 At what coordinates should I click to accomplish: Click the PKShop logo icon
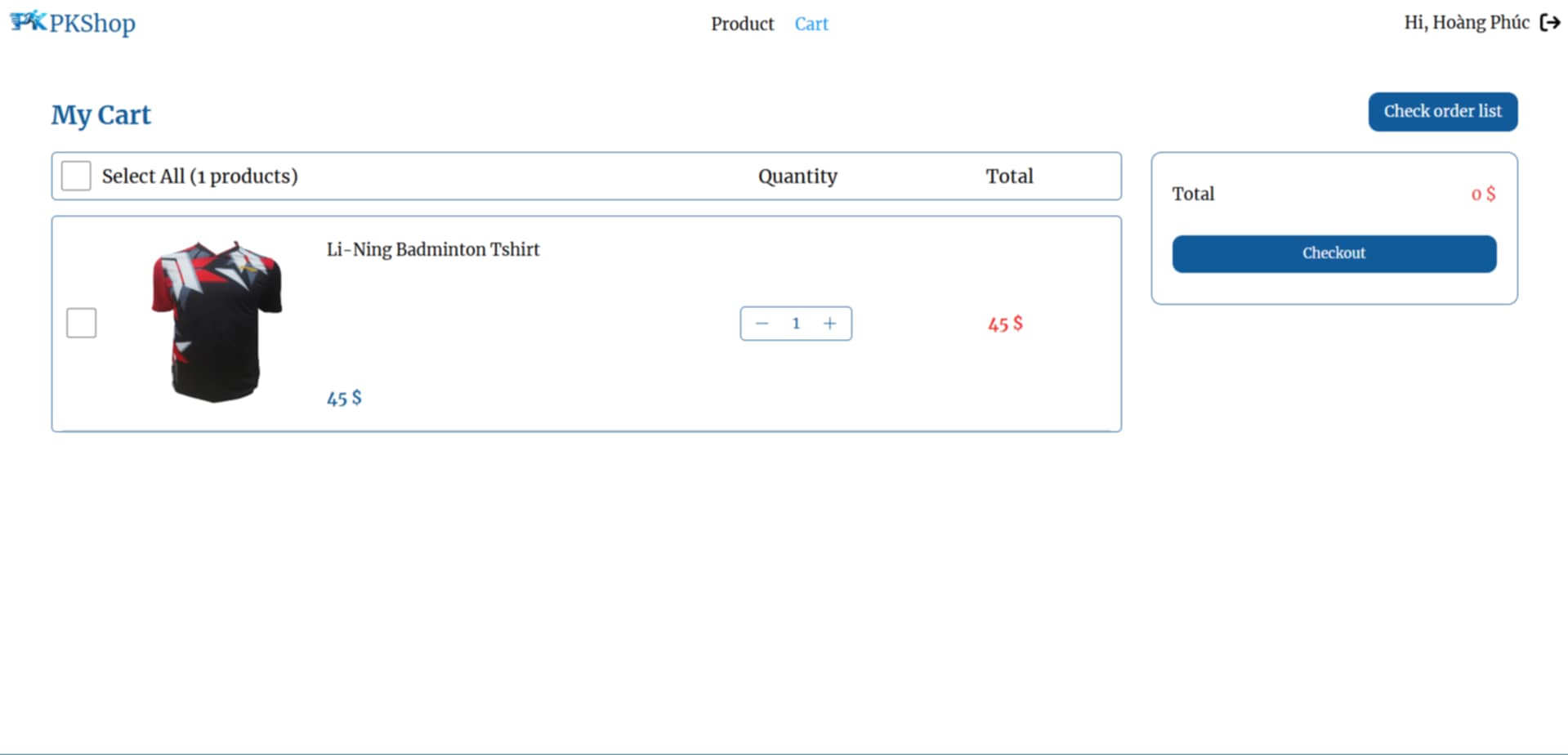[x=27, y=20]
